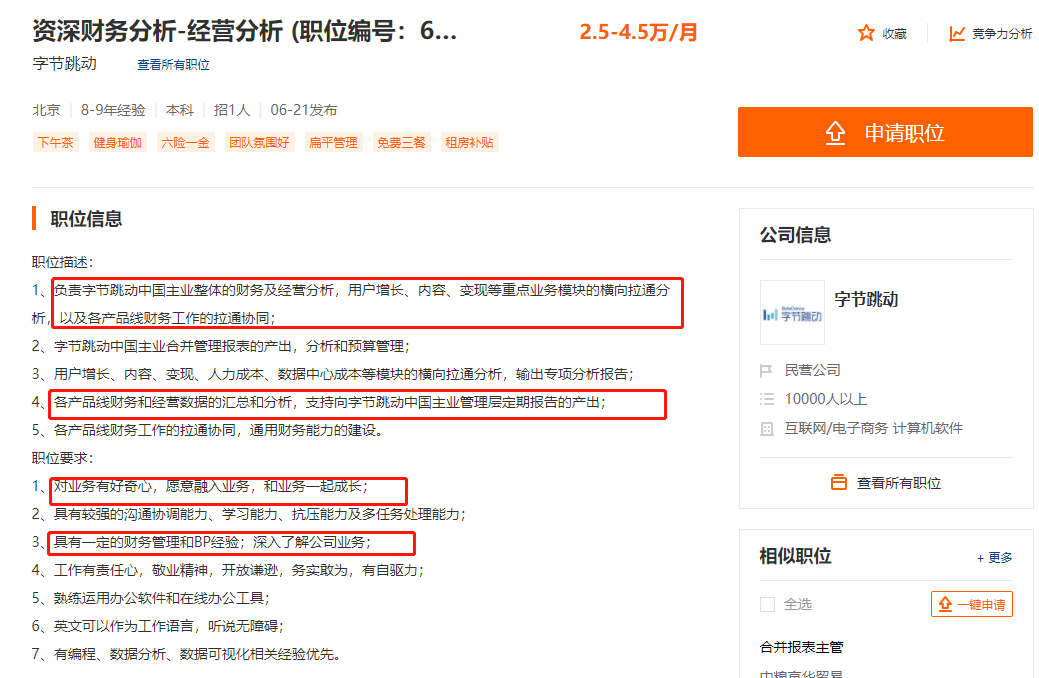
Task: Click the flag icon beside 民营公司
Action: click(x=766, y=370)
